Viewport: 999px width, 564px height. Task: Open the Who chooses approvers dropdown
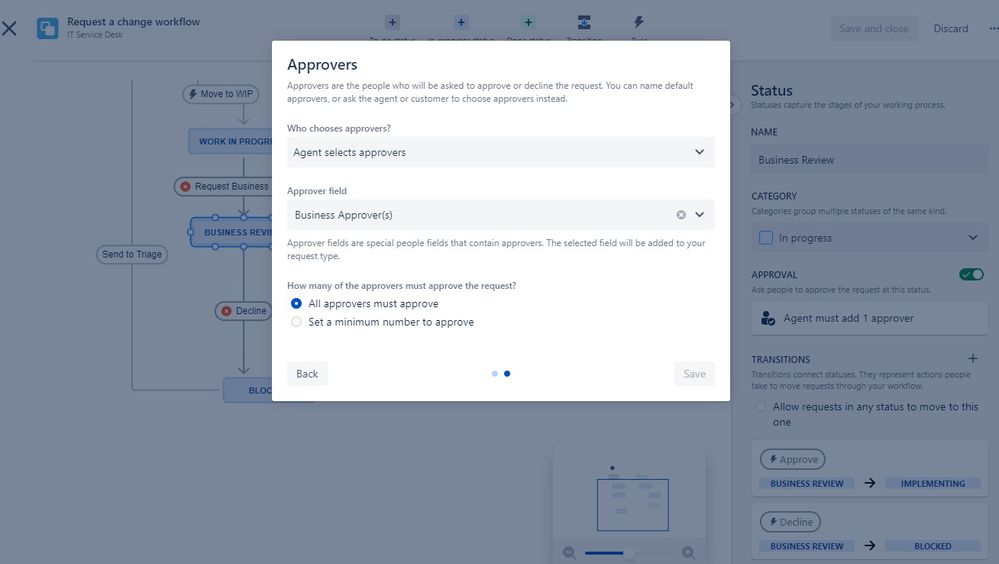coord(501,152)
